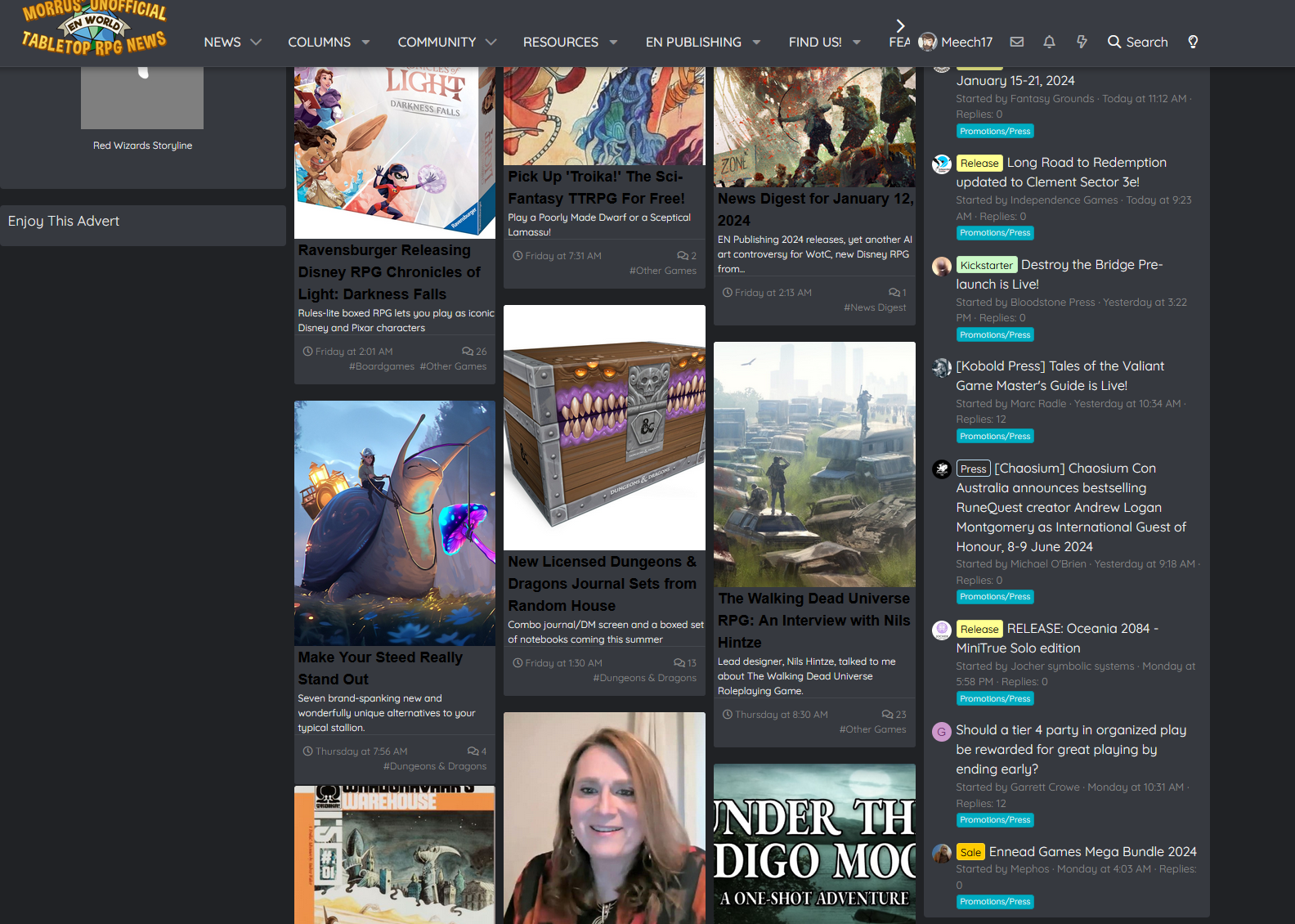The width and height of the screenshot is (1295, 924).
Task: Open the Find Us! menu
Action: coord(814,42)
